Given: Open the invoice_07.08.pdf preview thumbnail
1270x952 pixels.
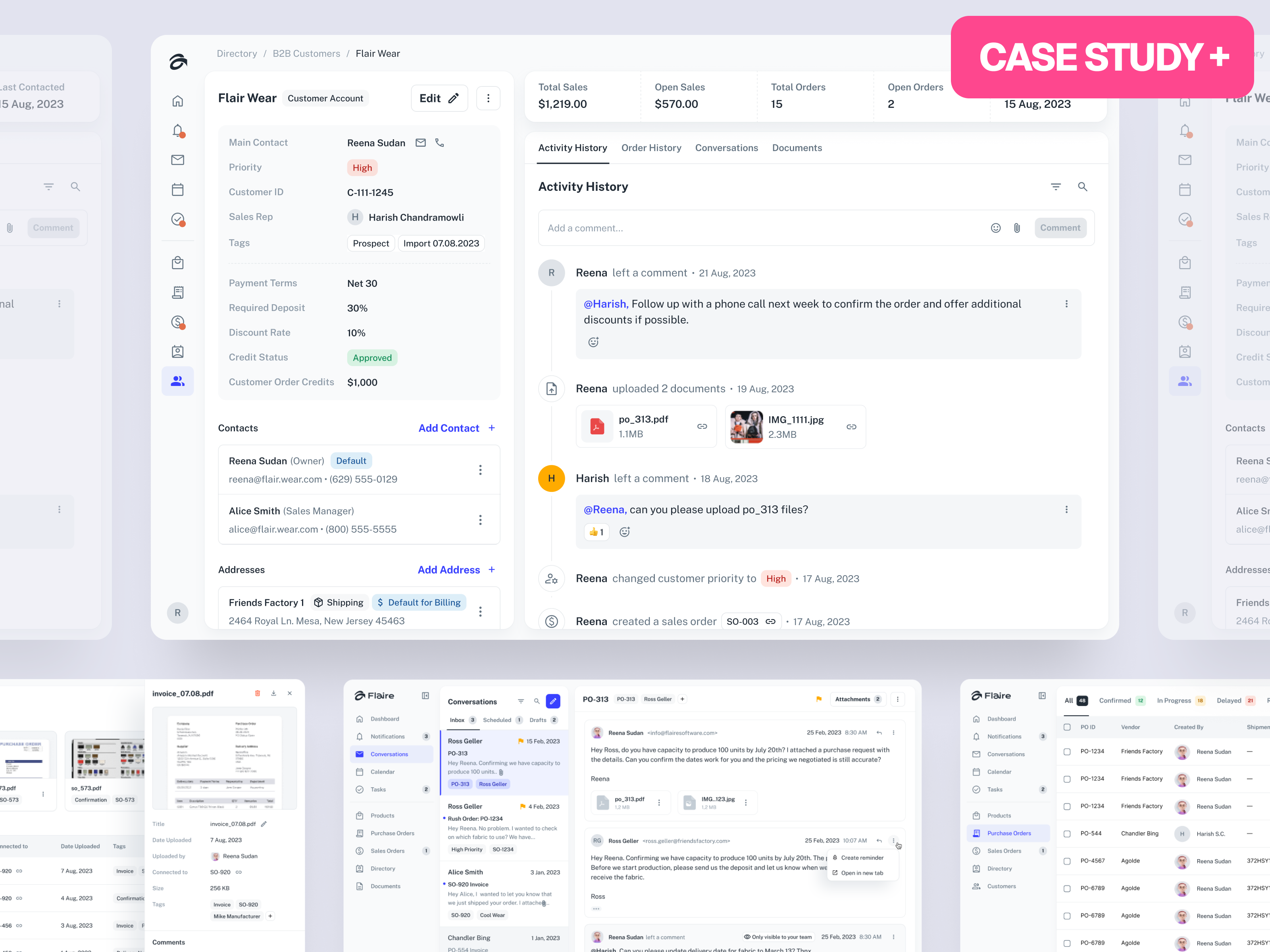Looking at the screenshot, I should coord(225,758).
